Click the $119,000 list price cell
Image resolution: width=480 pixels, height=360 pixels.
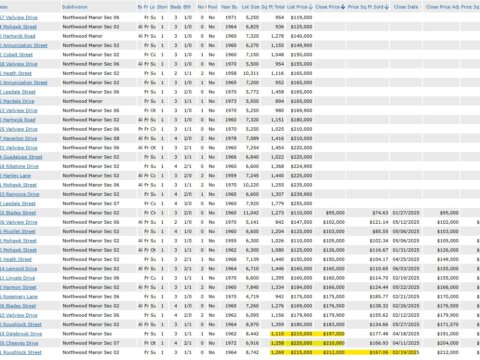click(301, 17)
